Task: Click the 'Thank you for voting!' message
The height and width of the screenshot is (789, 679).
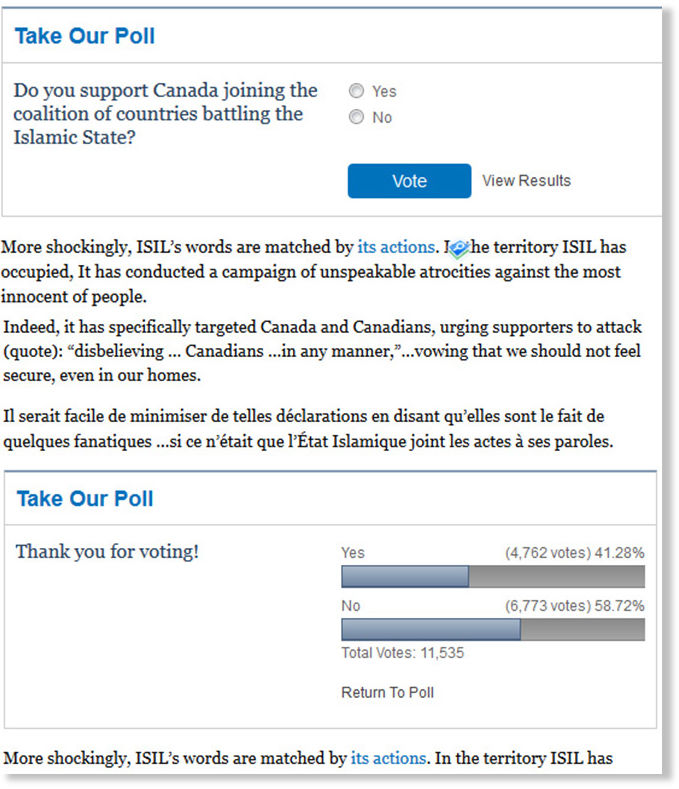Action: (x=107, y=551)
